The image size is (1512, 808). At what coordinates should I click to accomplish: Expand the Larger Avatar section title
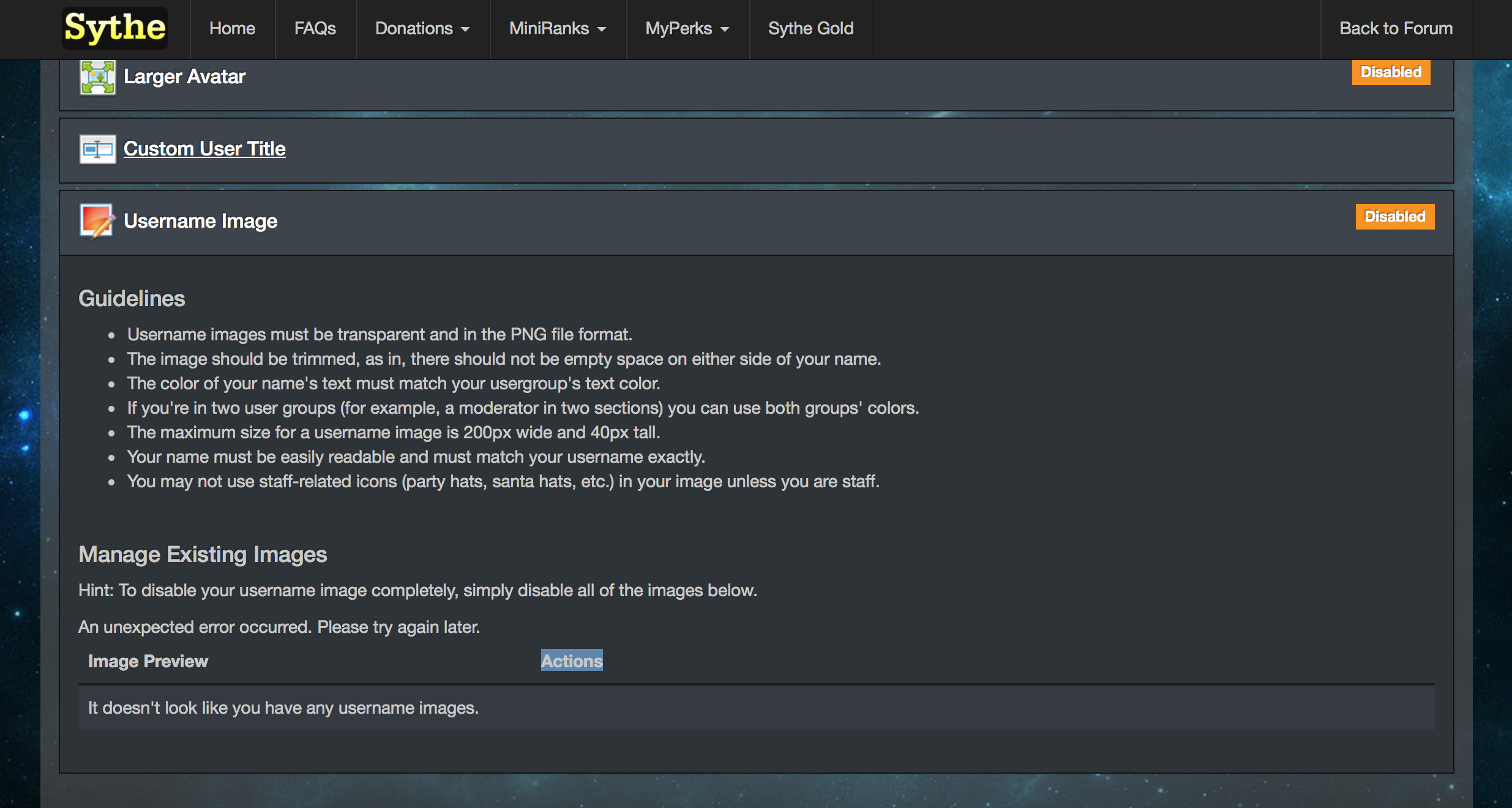click(x=184, y=77)
